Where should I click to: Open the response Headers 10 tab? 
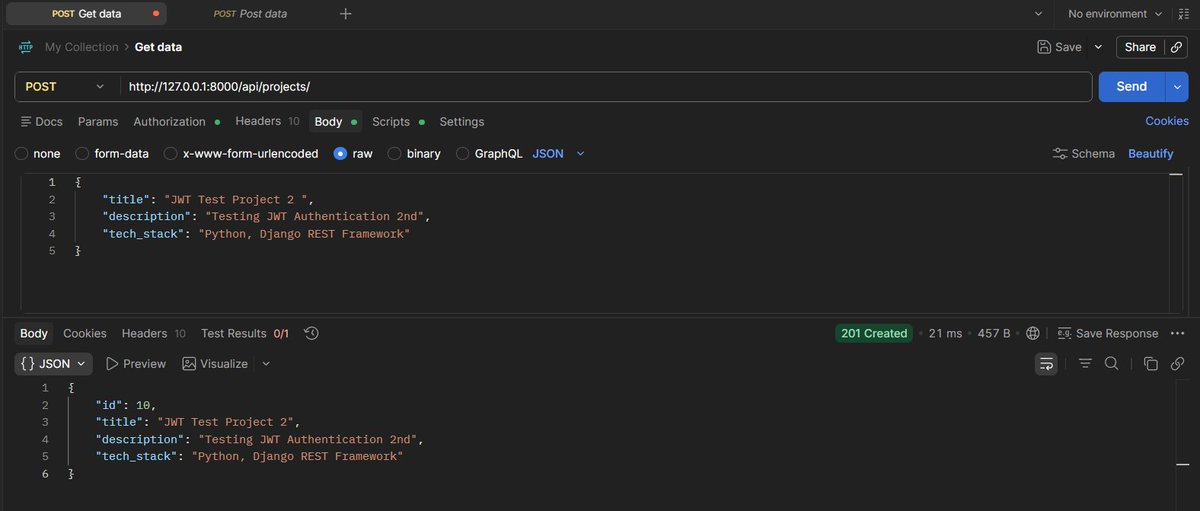[x=153, y=334]
